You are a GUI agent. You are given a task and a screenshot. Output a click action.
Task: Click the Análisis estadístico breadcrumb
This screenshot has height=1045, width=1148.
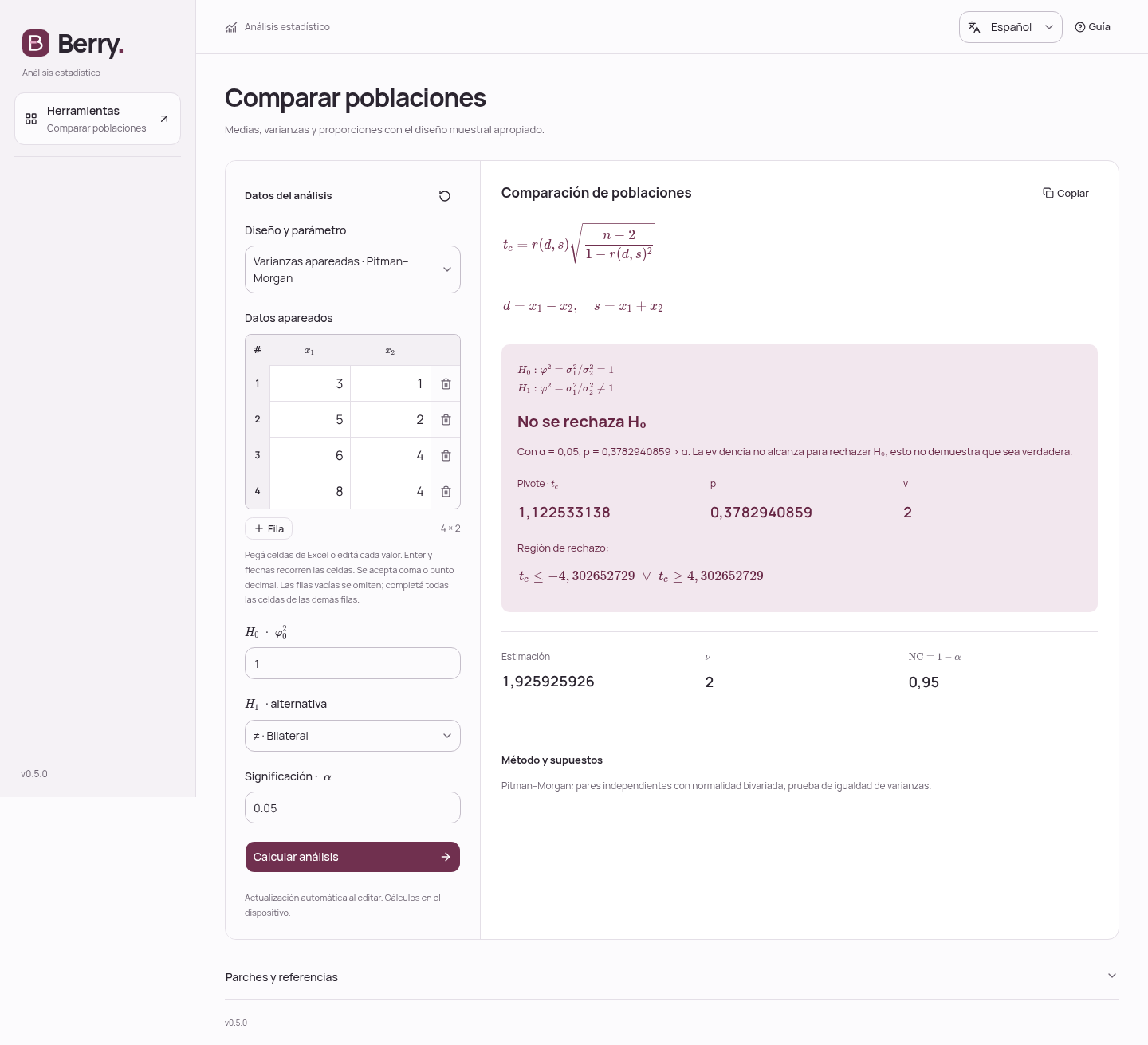click(277, 27)
